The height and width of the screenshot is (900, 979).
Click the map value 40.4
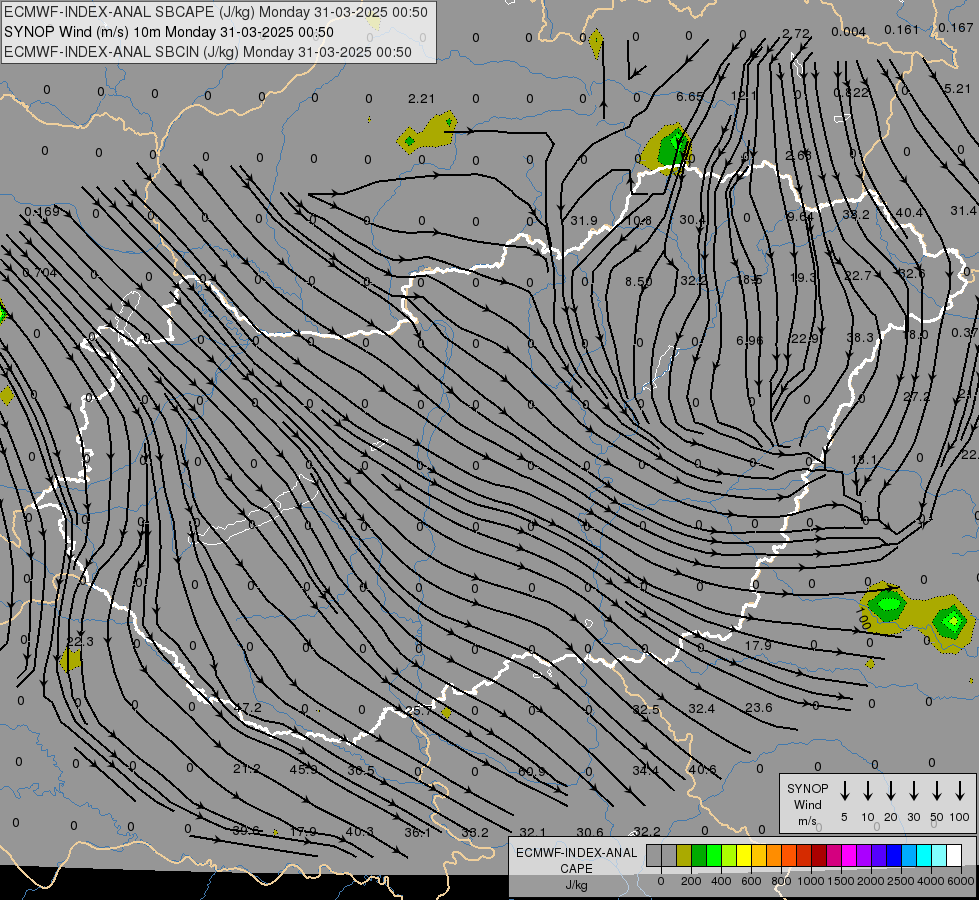pos(908,213)
